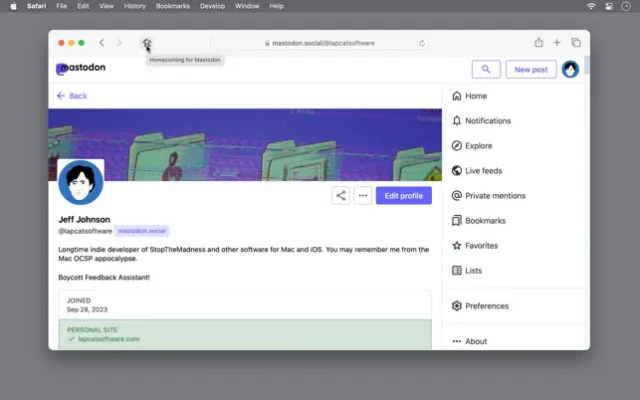Open Explore in the sidebar
Screen dimensions: 640x400
(x=478, y=146)
